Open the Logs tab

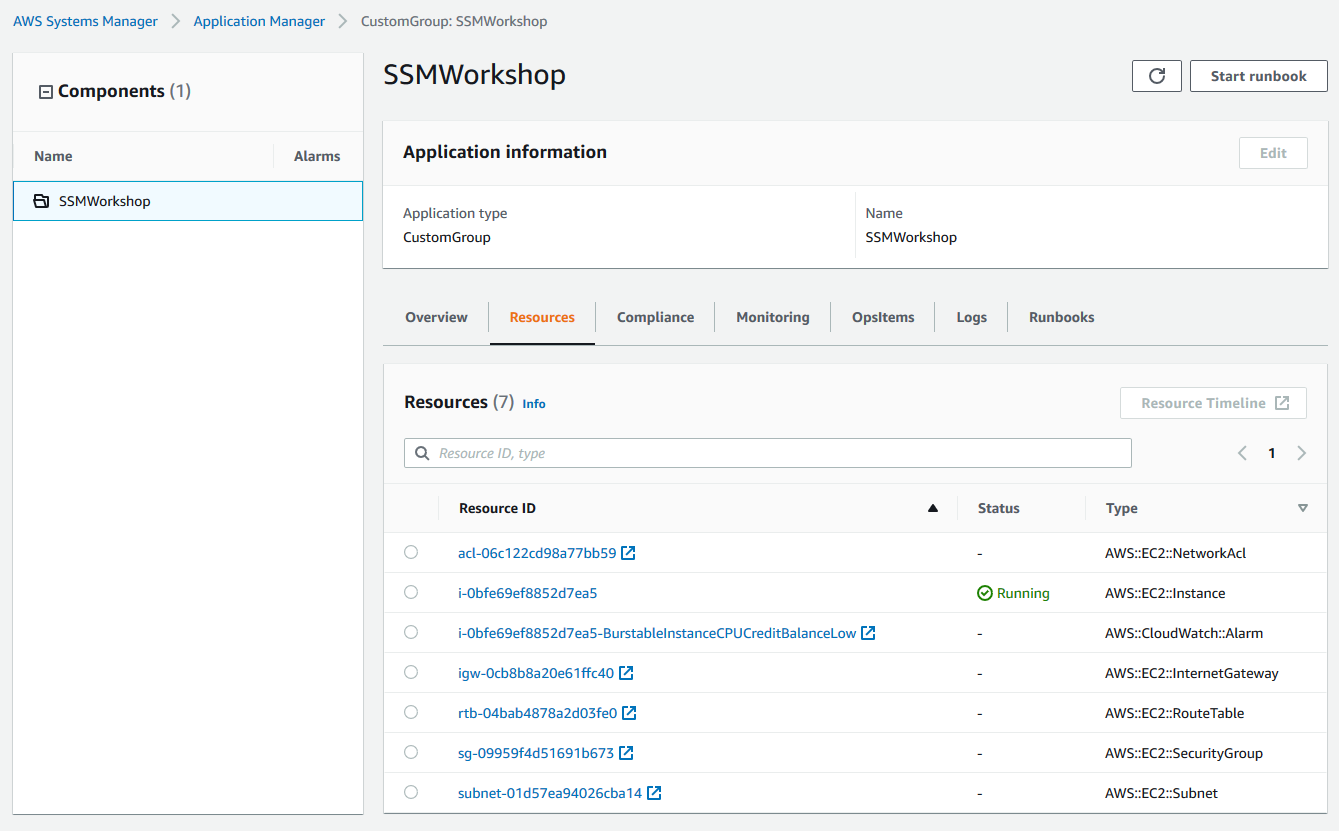971,317
